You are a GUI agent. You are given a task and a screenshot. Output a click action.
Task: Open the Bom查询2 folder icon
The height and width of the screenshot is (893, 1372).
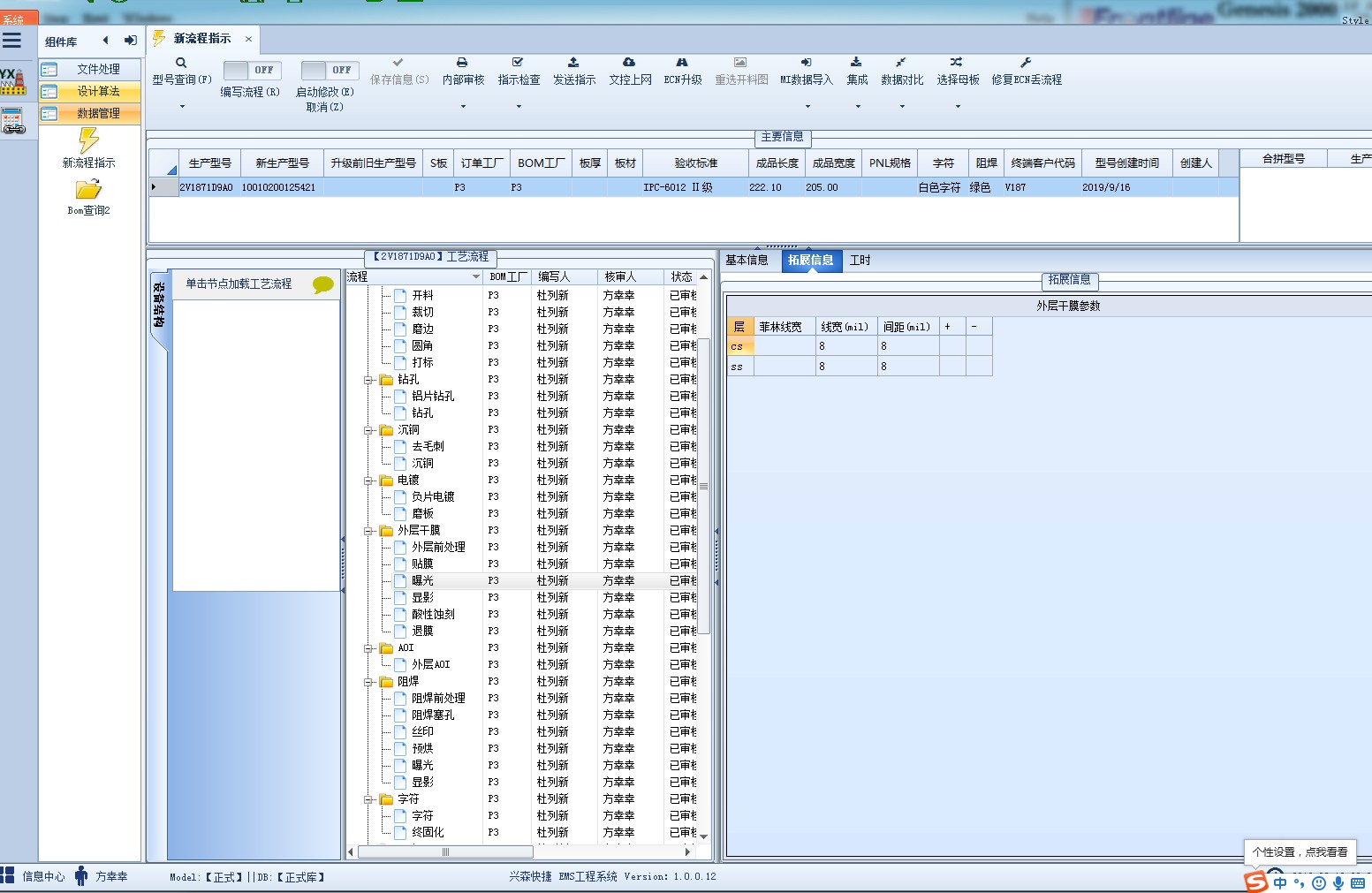(x=88, y=189)
